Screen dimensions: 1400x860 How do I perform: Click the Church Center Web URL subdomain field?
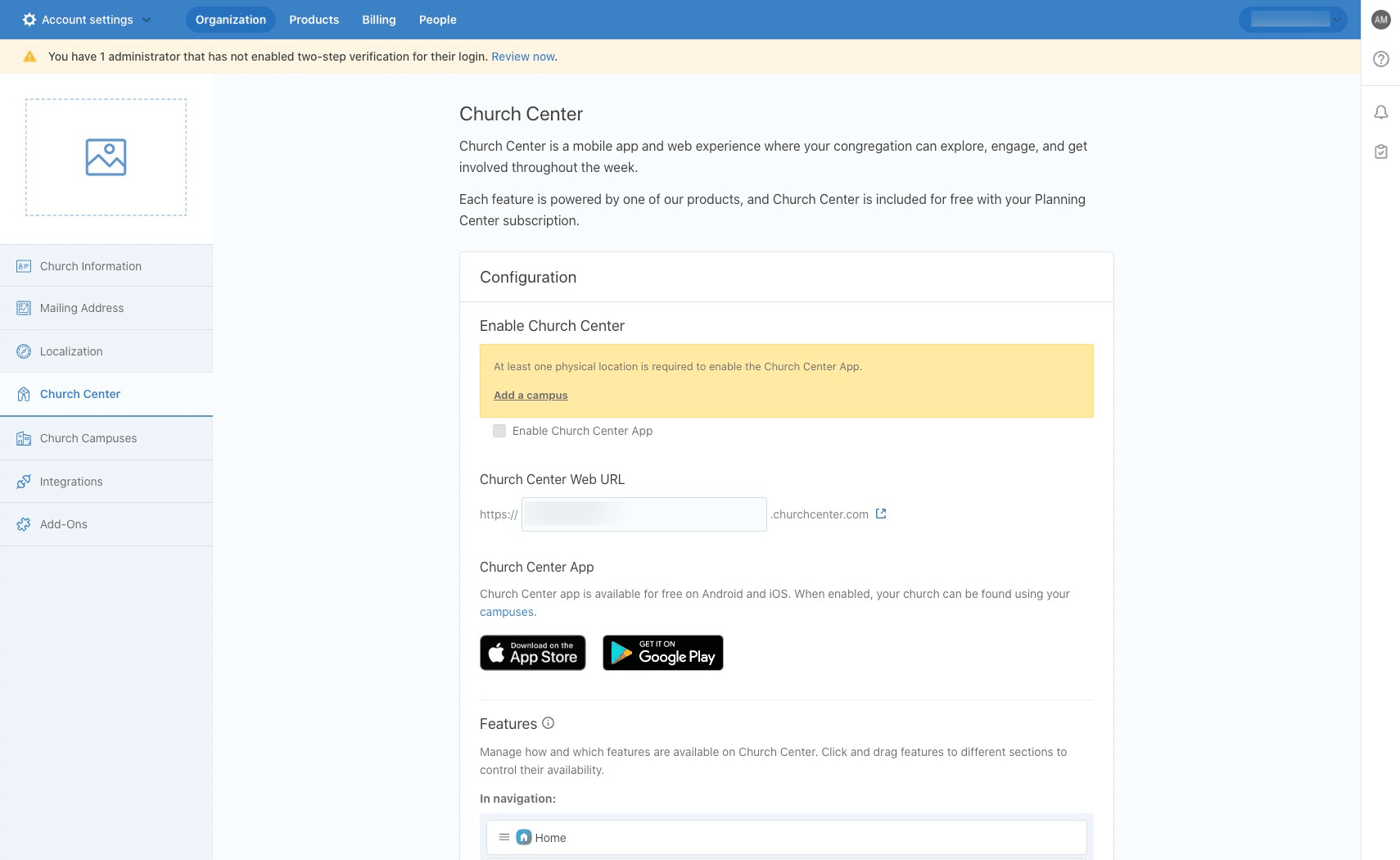pyautogui.click(x=644, y=514)
